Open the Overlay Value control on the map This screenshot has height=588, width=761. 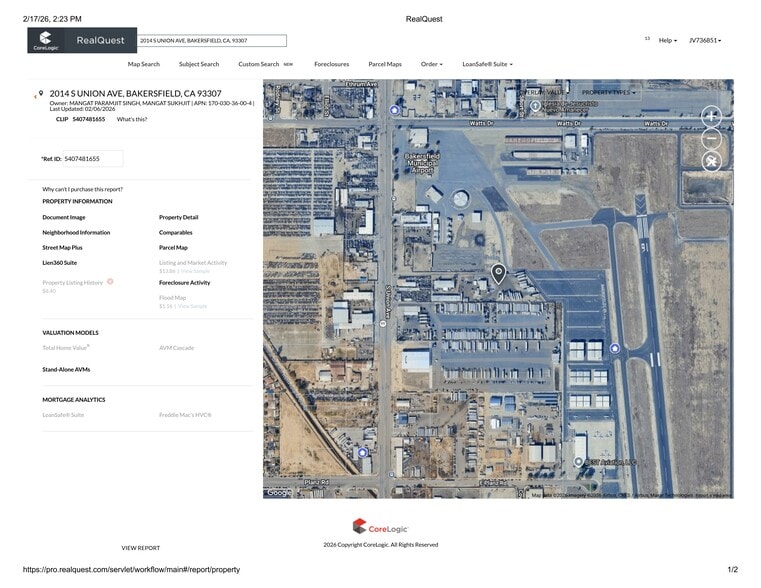click(545, 92)
